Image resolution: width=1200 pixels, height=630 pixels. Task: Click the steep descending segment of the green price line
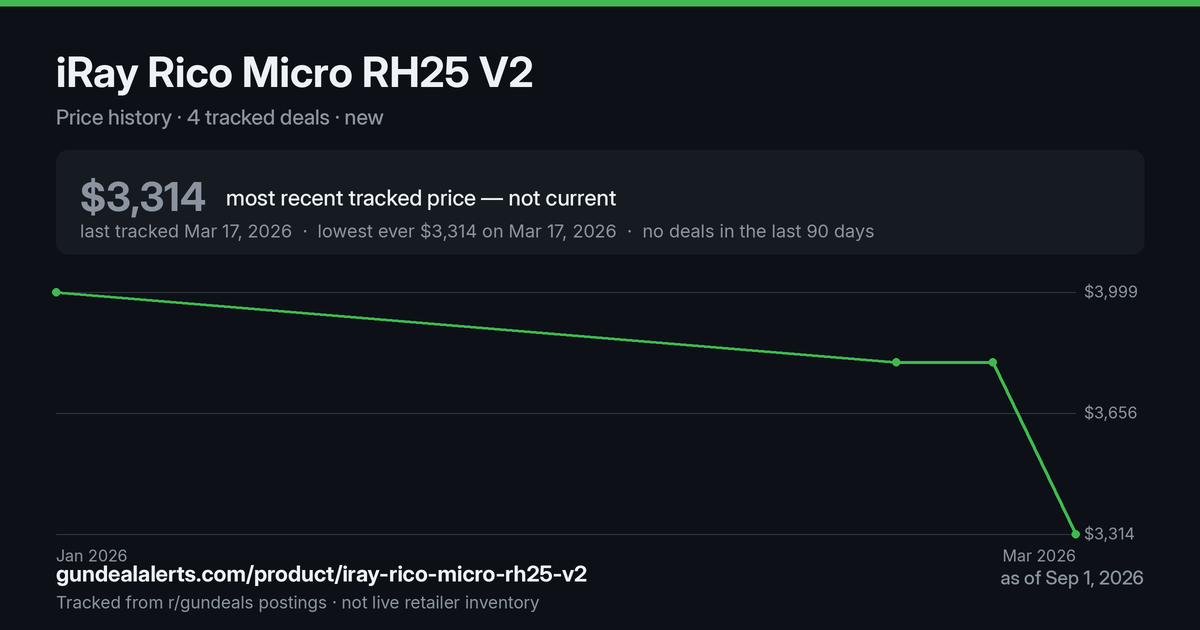(x=1034, y=447)
